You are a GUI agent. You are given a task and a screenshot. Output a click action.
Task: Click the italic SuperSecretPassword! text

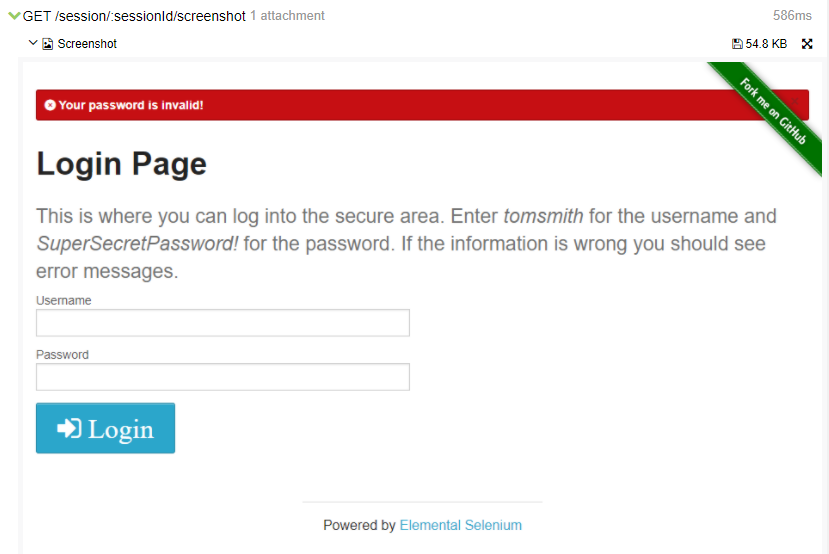click(x=137, y=243)
